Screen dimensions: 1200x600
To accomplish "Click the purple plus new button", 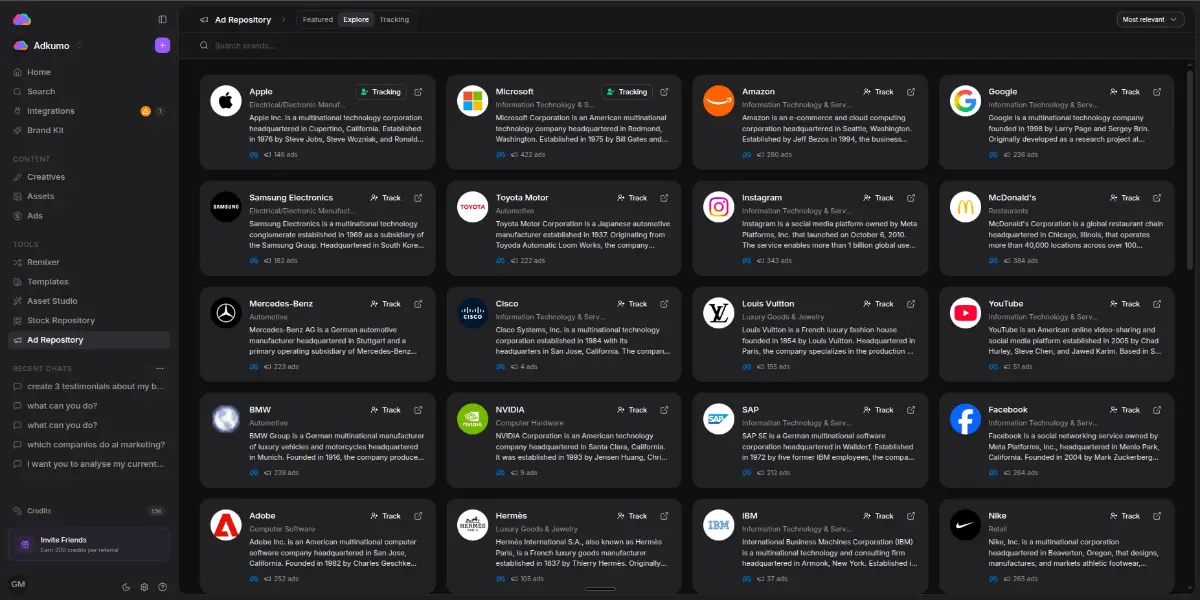I will (162, 45).
